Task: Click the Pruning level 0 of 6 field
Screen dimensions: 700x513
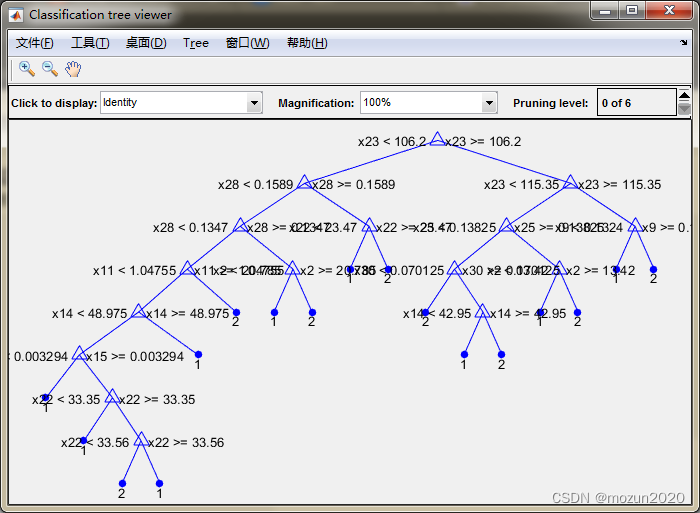Action: pos(637,103)
